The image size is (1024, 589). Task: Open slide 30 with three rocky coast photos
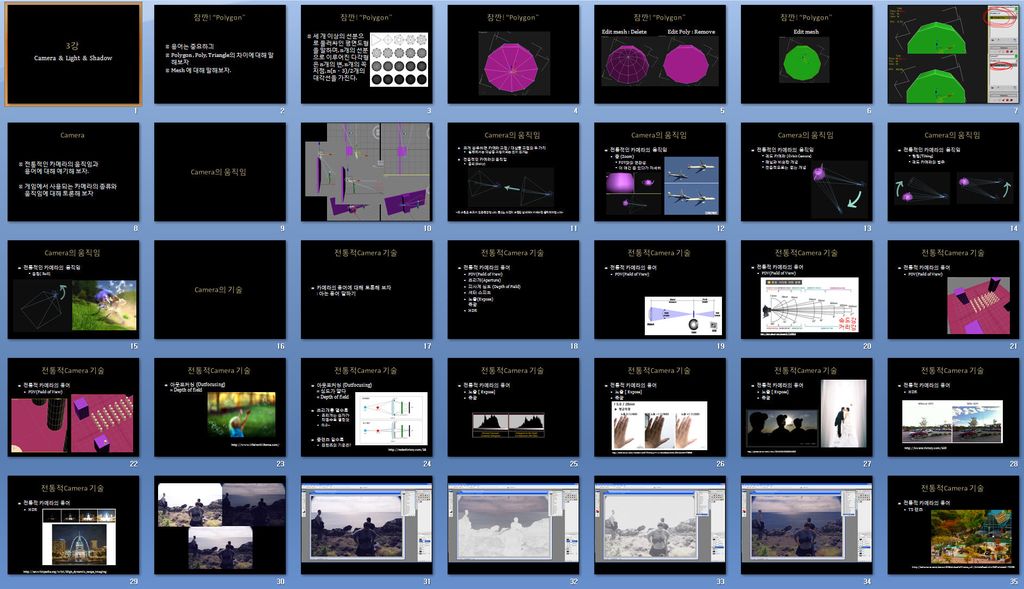220,525
